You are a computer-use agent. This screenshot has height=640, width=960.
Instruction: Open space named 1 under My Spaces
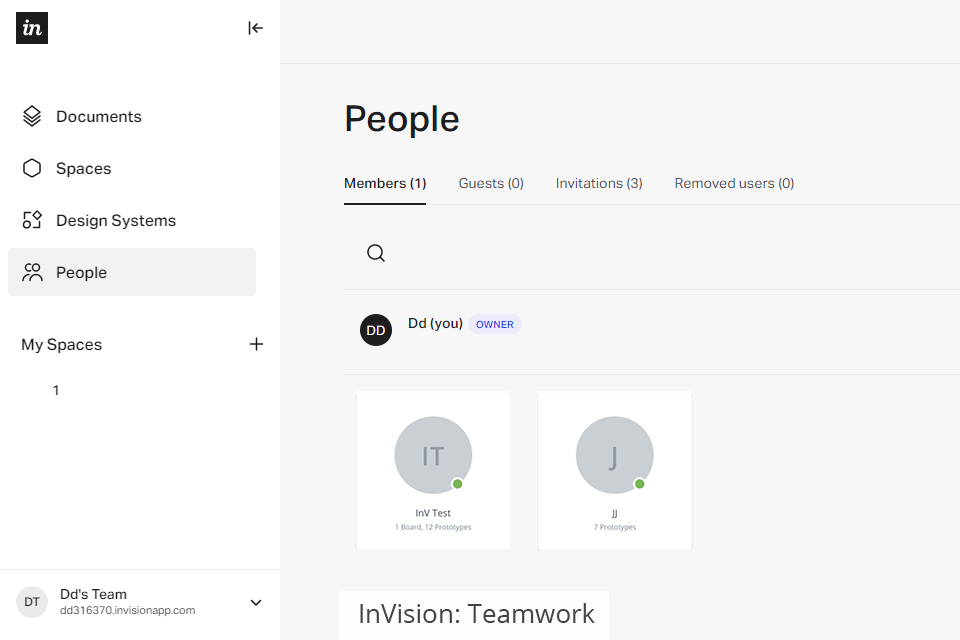pyautogui.click(x=56, y=391)
